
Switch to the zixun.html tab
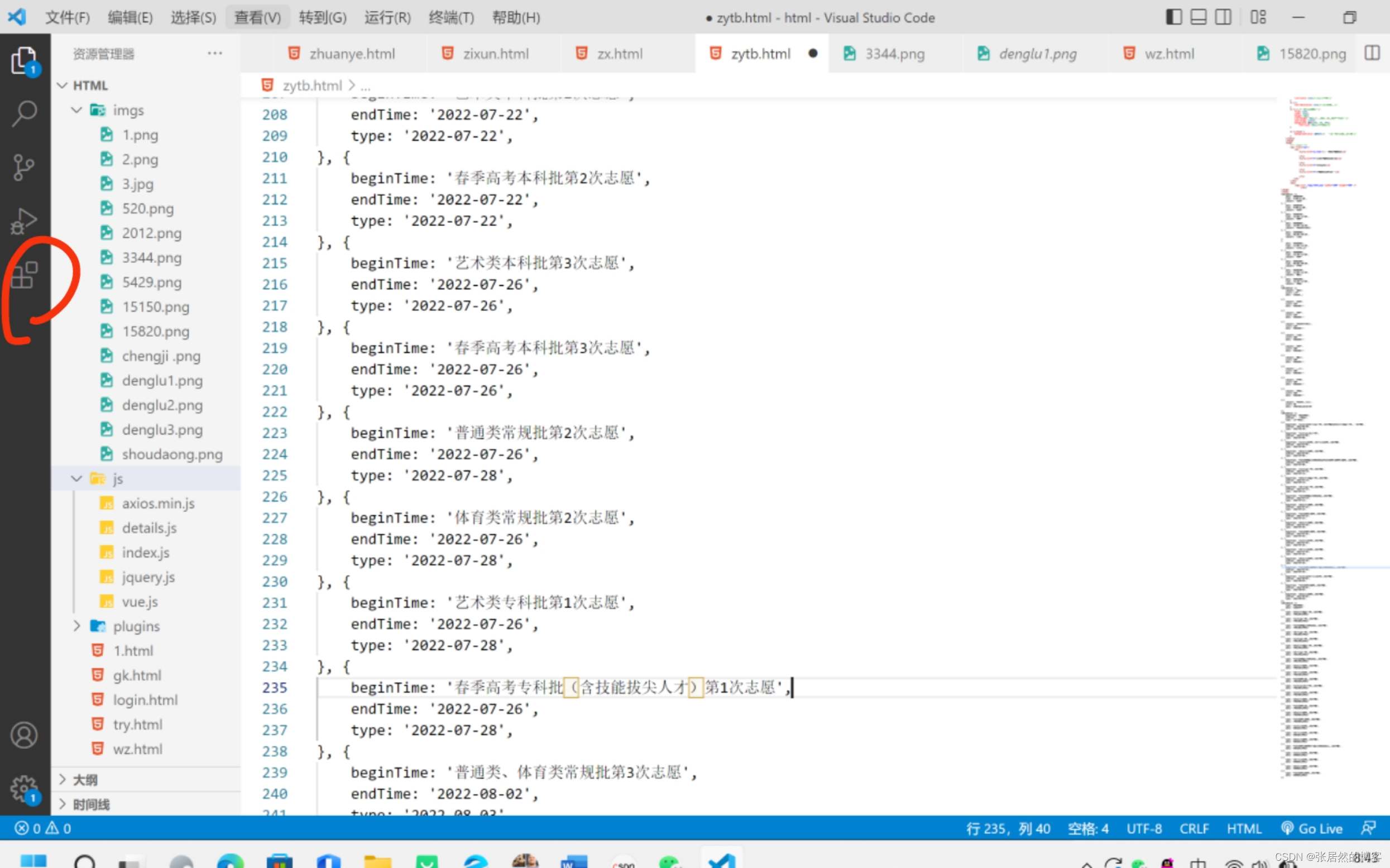495,54
